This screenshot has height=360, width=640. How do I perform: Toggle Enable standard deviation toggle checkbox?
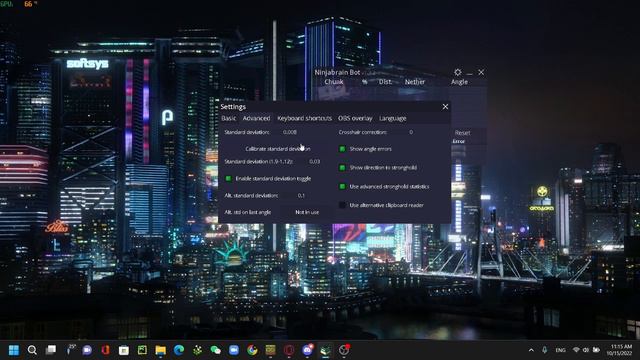[229, 179]
